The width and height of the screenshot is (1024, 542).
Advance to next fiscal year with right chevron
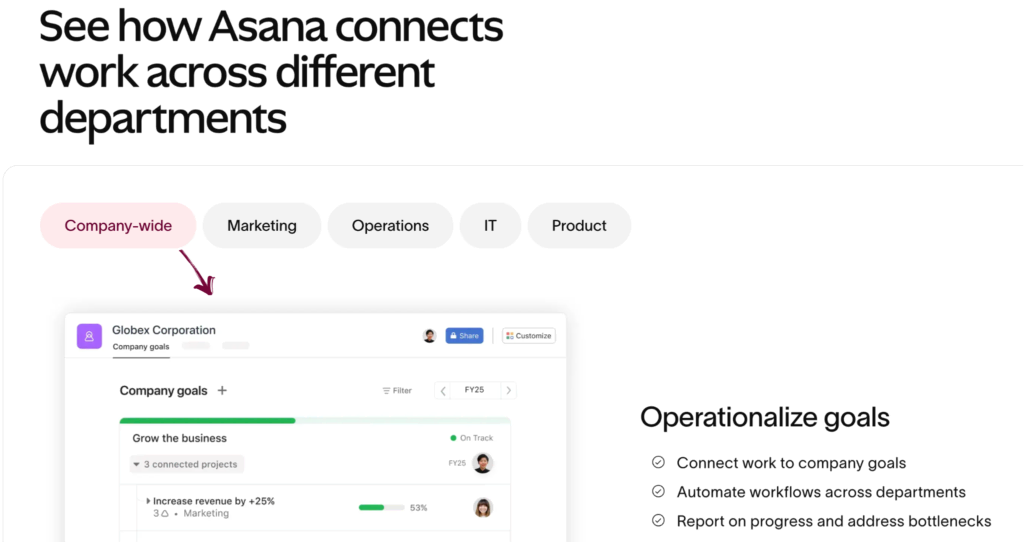(508, 391)
